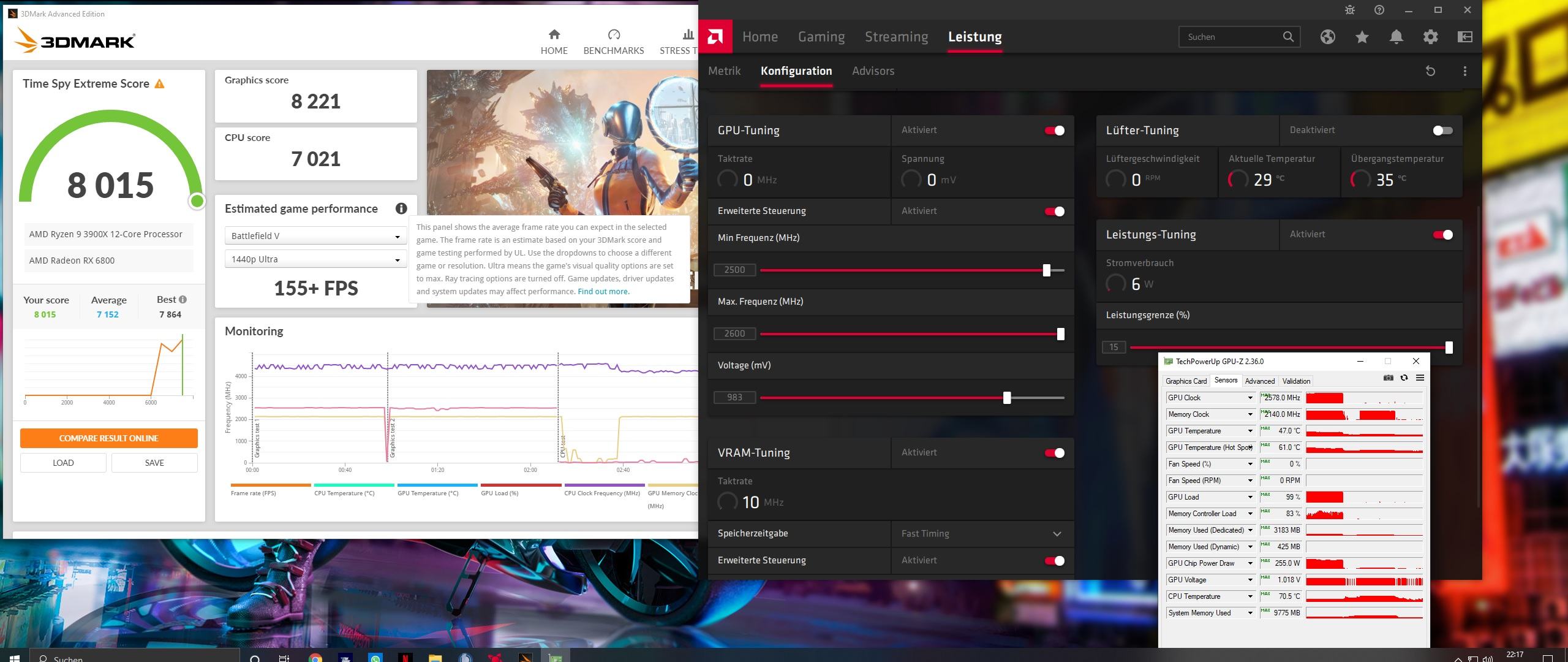
Task: Switch to Streaming tab in Radeon Software
Action: click(x=896, y=37)
